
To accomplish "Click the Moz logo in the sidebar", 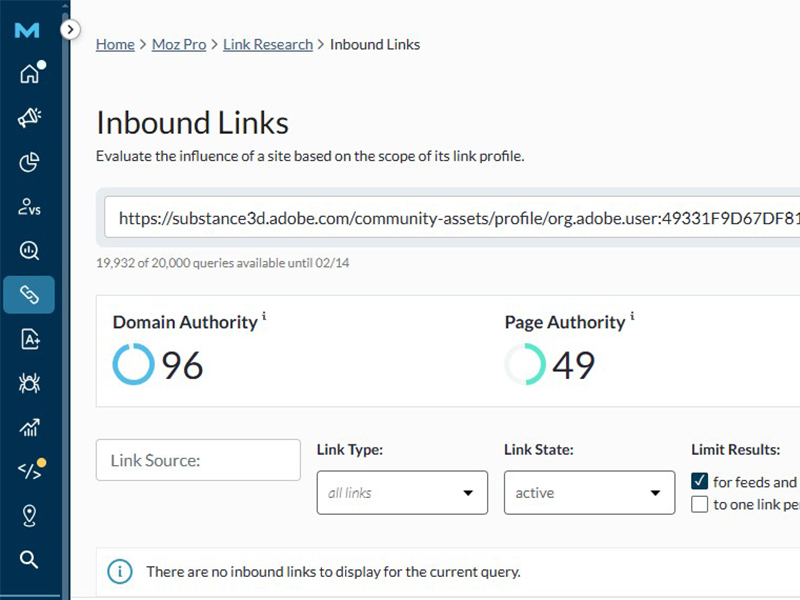I will click(x=27, y=30).
